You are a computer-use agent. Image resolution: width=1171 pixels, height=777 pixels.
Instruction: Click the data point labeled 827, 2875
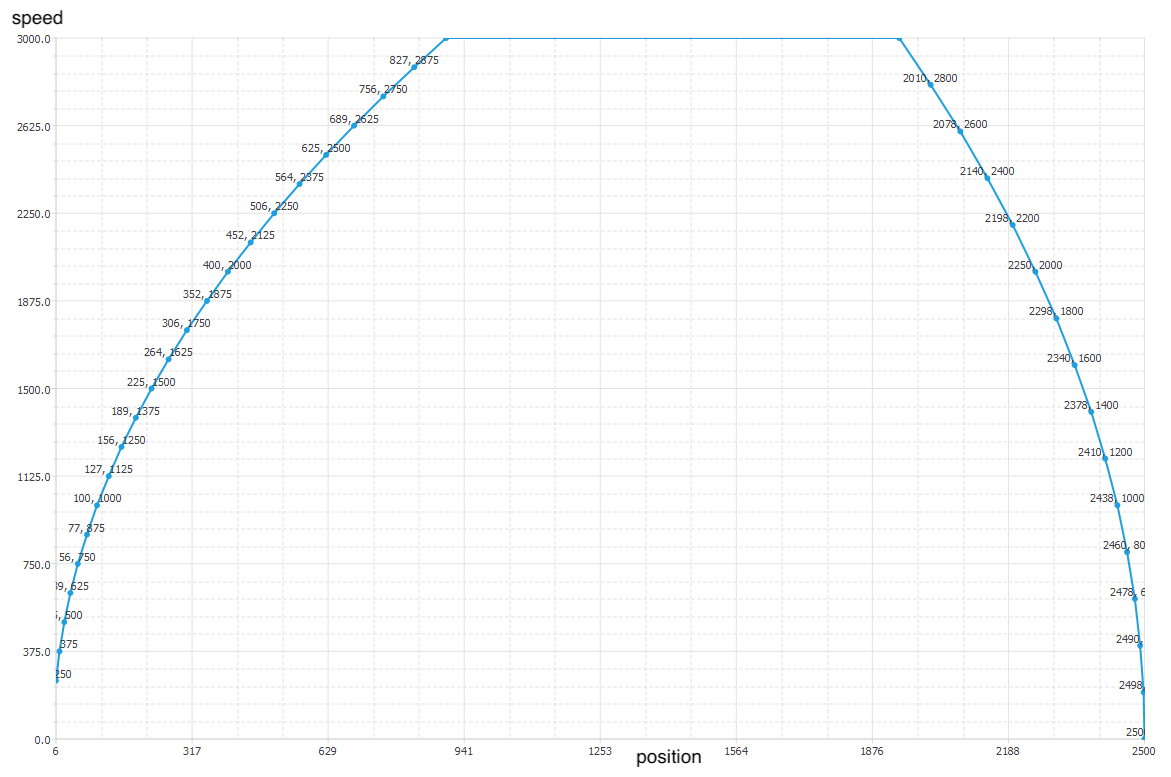pyautogui.click(x=414, y=67)
